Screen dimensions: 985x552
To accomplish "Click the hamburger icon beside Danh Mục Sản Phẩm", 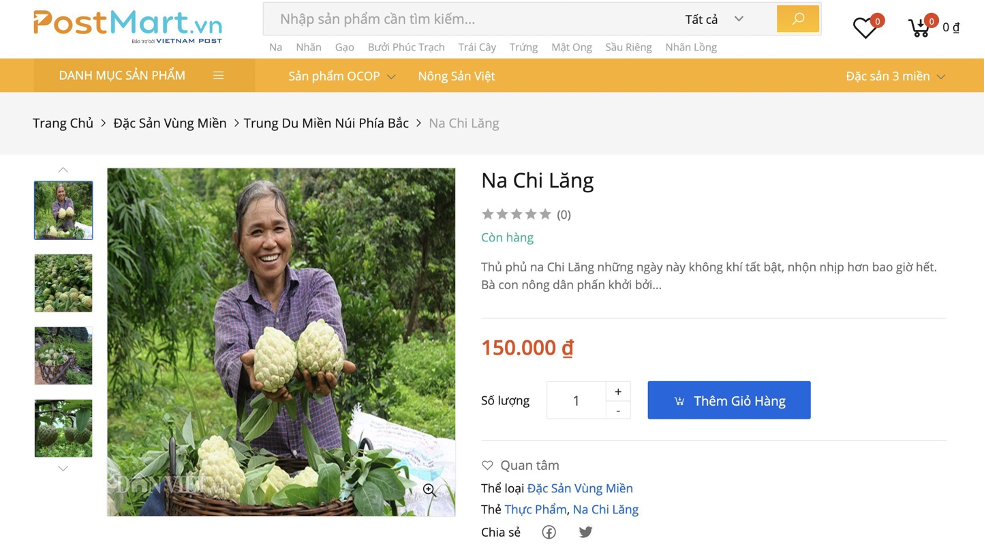I will click(x=219, y=75).
